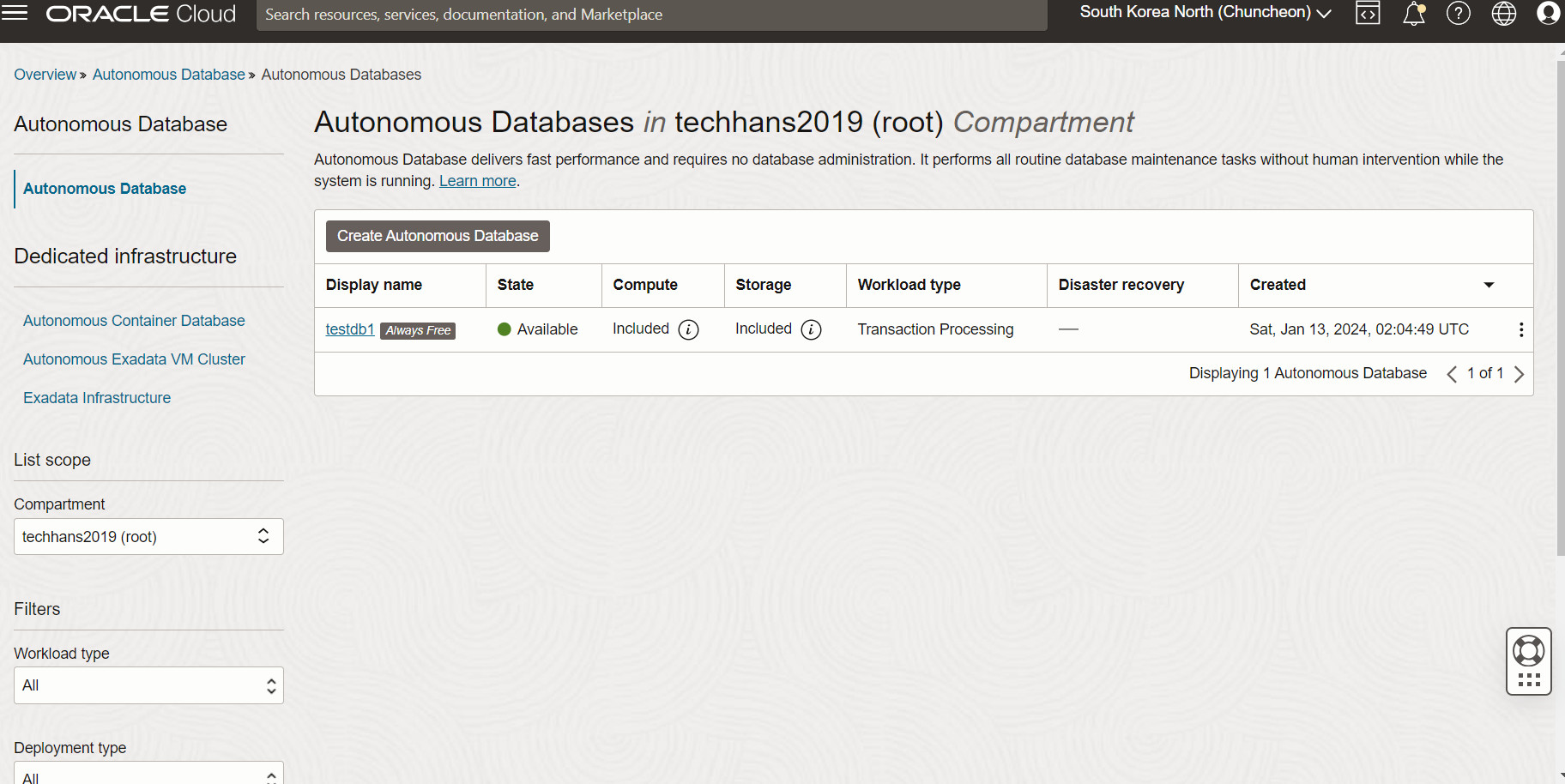Open Exadata Infrastructure
1565x784 pixels.
pyautogui.click(x=97, y=398)
